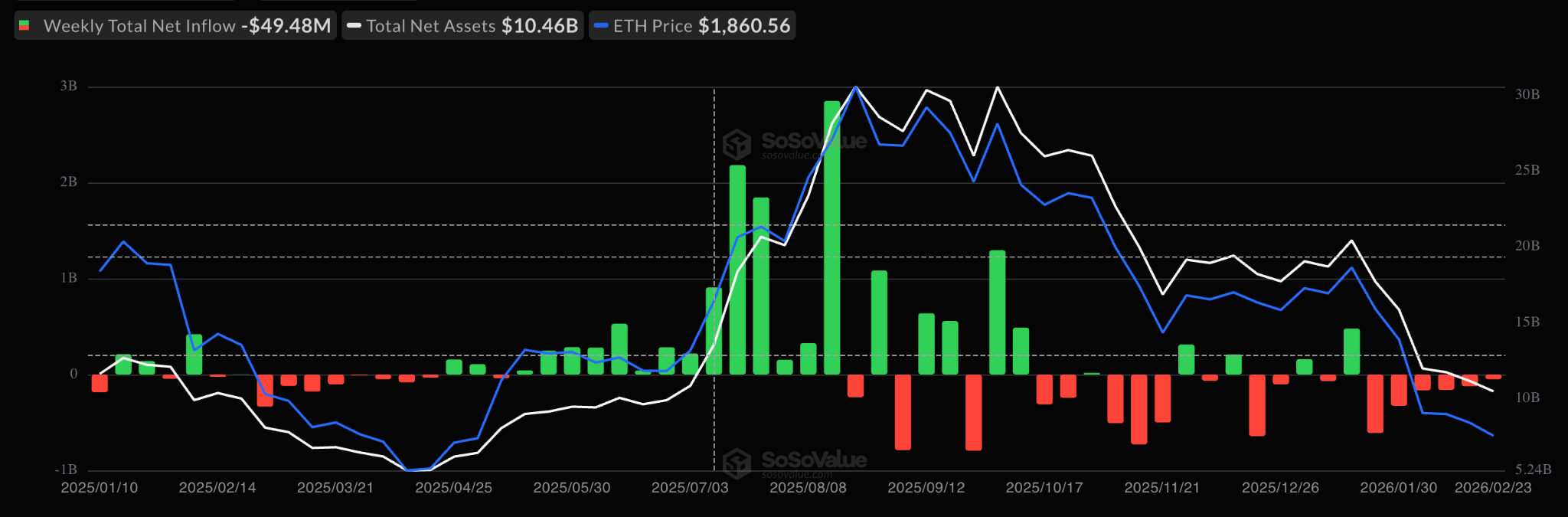
Task: Select the 2025/07/03 date label
Action: point(690,488)
